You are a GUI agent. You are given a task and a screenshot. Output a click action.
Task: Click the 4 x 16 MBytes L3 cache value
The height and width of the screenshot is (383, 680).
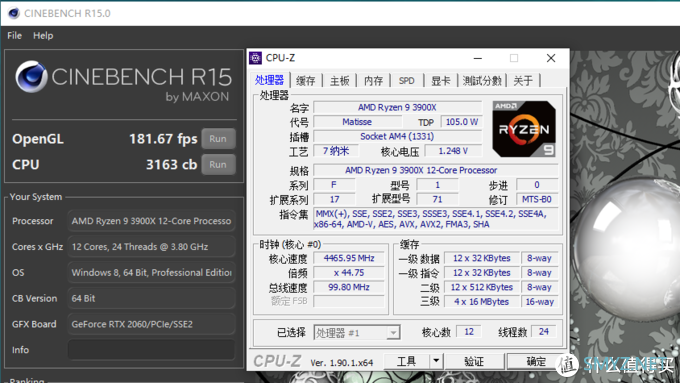tap(481, 301)
